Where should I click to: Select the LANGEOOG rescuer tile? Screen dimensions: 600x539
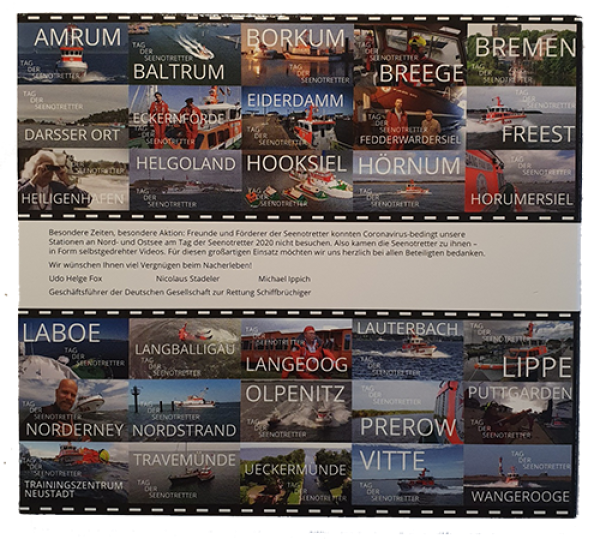(x=297, y=348)
